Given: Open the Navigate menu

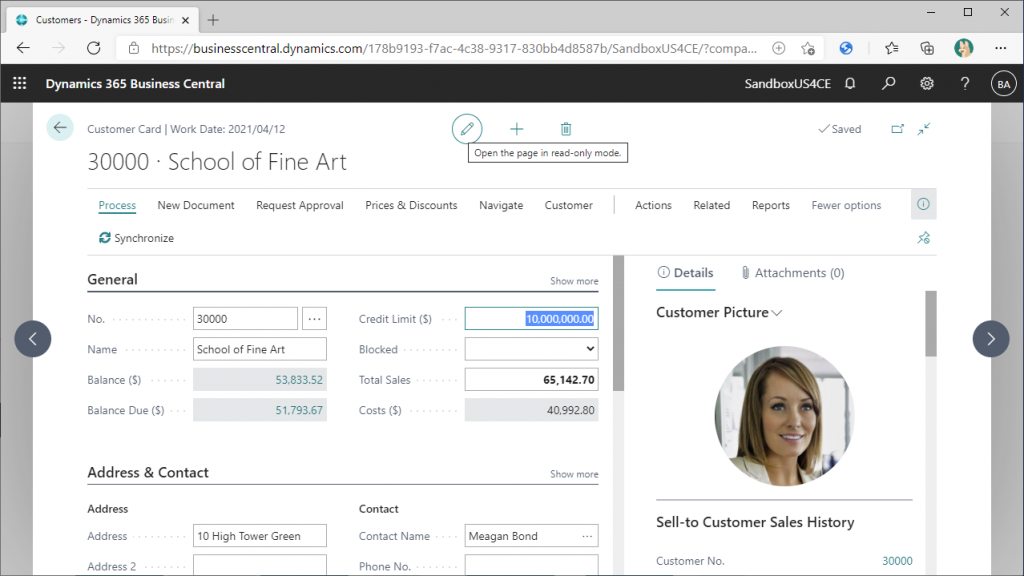Looking at the screenshot, I should [501, 205].
